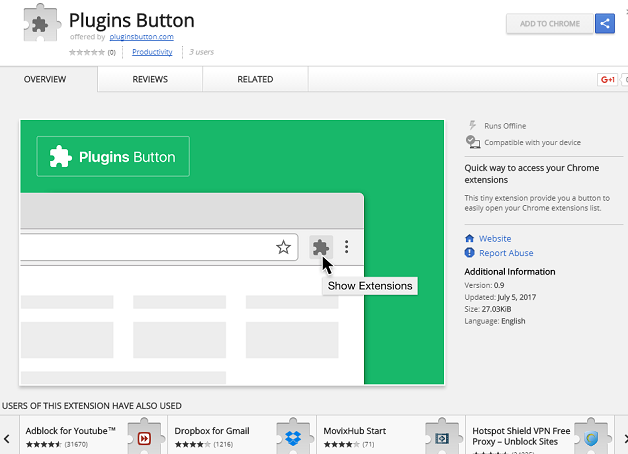Image resolution: width=628 pixels, height=454 pixels.
Task: Switch to the Reviews tab
Action: [x=150, y=79]
